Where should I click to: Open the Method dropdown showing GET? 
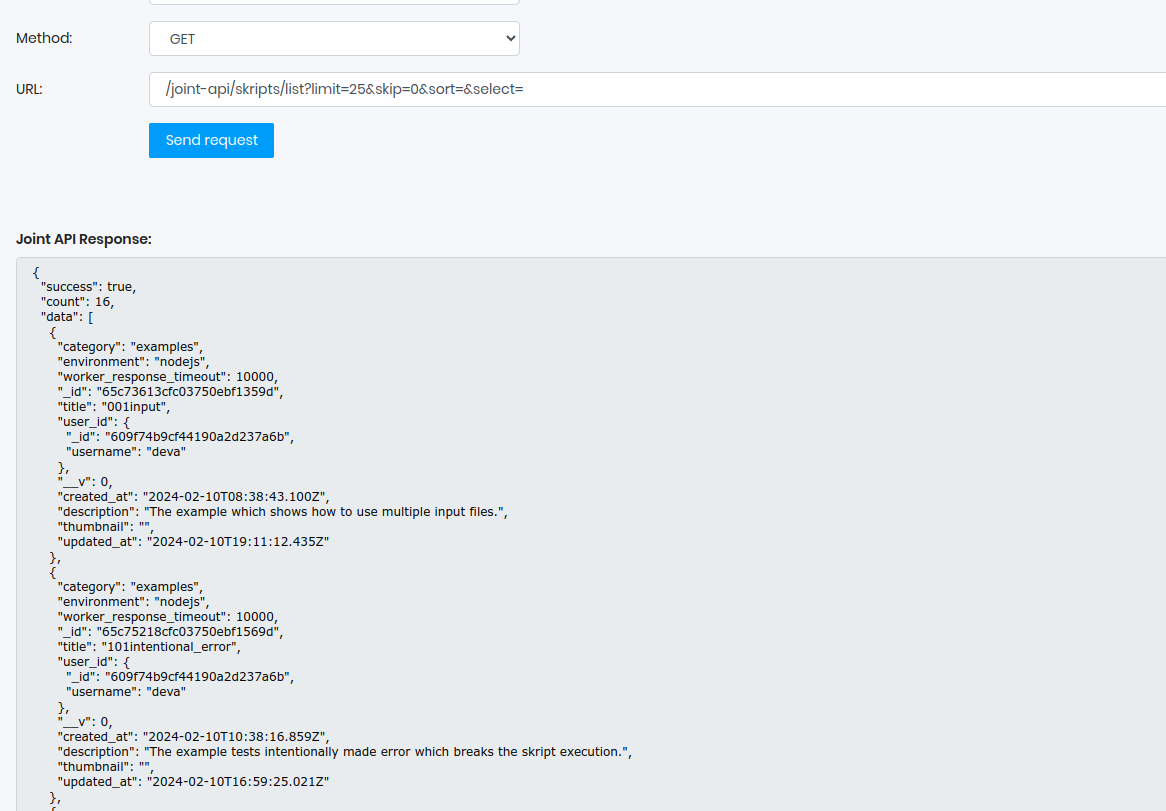click(x=334, y=39)
